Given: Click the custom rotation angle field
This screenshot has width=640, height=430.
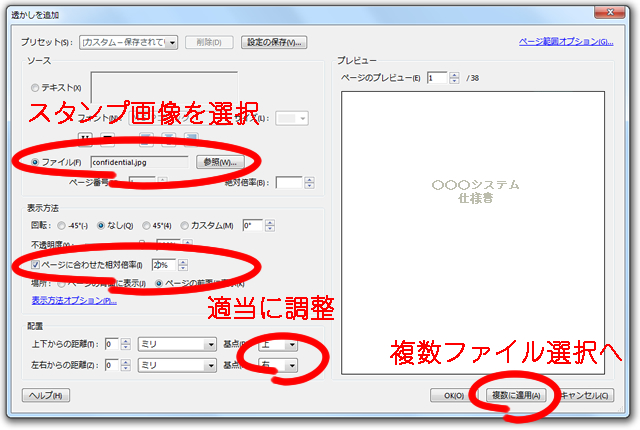Looking at the screenshot, I should [x=253, y=225].
